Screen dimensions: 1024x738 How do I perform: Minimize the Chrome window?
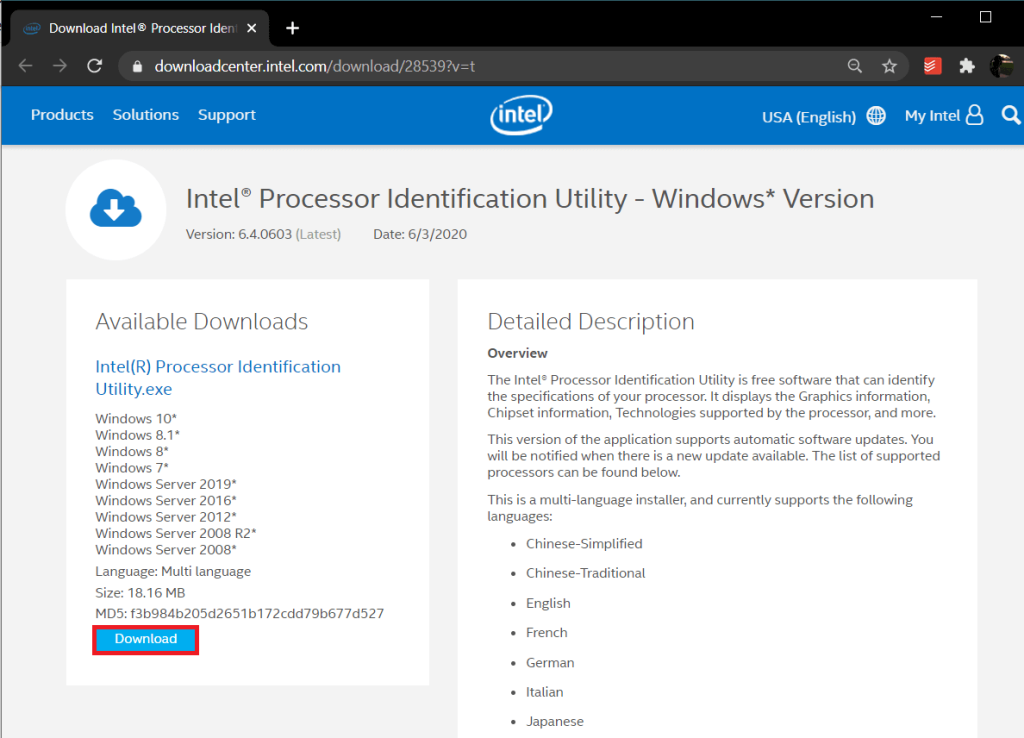coord(936,17)
